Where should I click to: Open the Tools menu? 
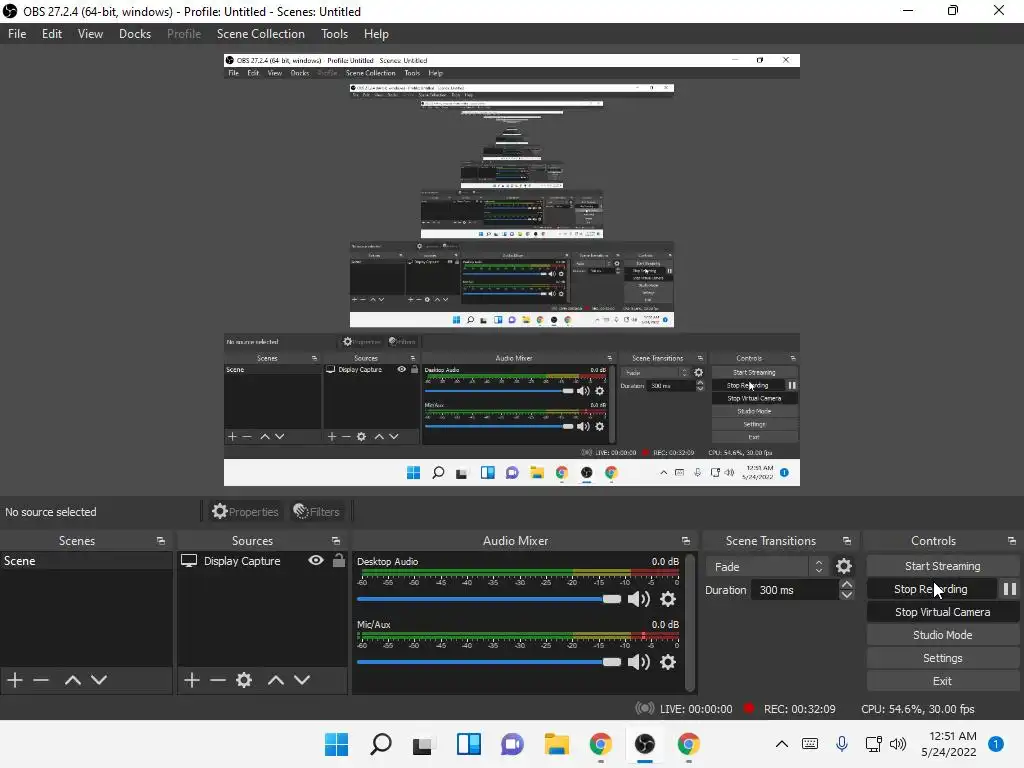pos(334,34)
